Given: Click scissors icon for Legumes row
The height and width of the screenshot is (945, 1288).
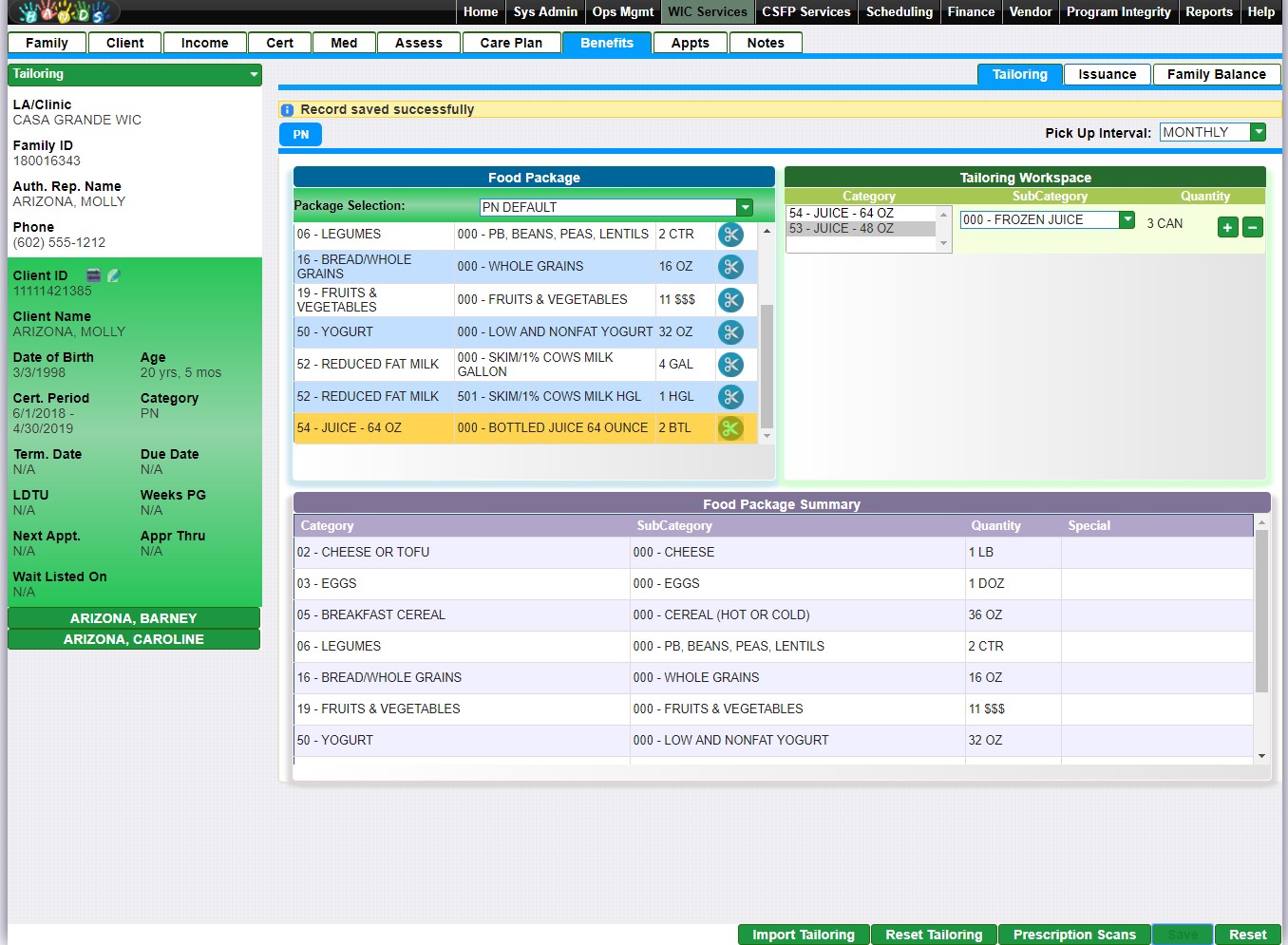Looking at the screenshot, I should click(729, 235).
